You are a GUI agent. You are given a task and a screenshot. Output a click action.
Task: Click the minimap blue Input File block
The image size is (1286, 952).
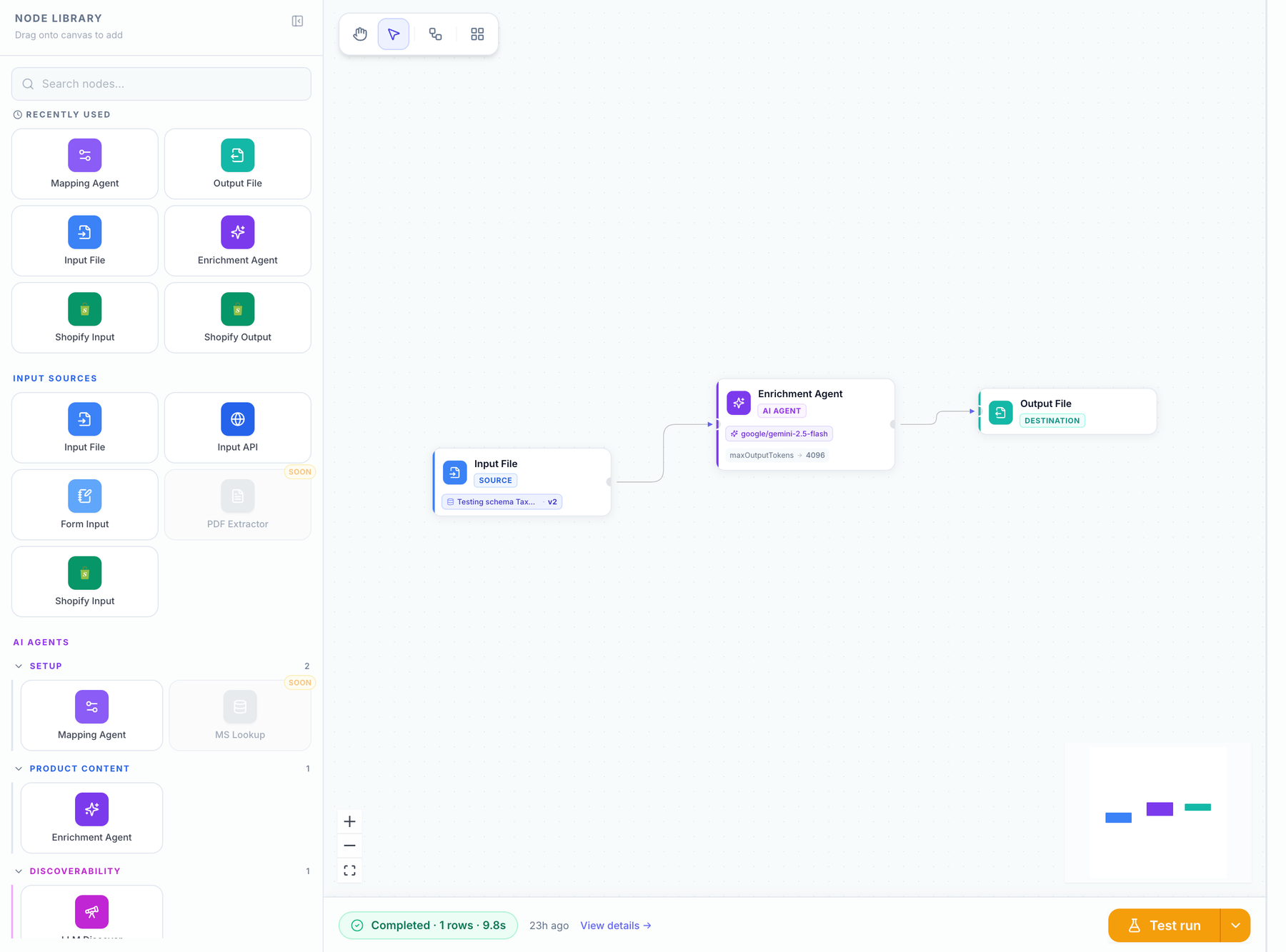(1118, 818)
